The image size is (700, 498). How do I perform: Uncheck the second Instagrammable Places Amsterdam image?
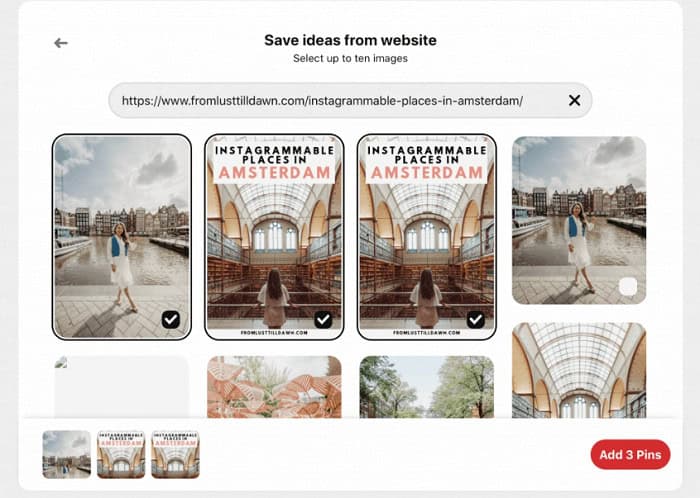475,320
